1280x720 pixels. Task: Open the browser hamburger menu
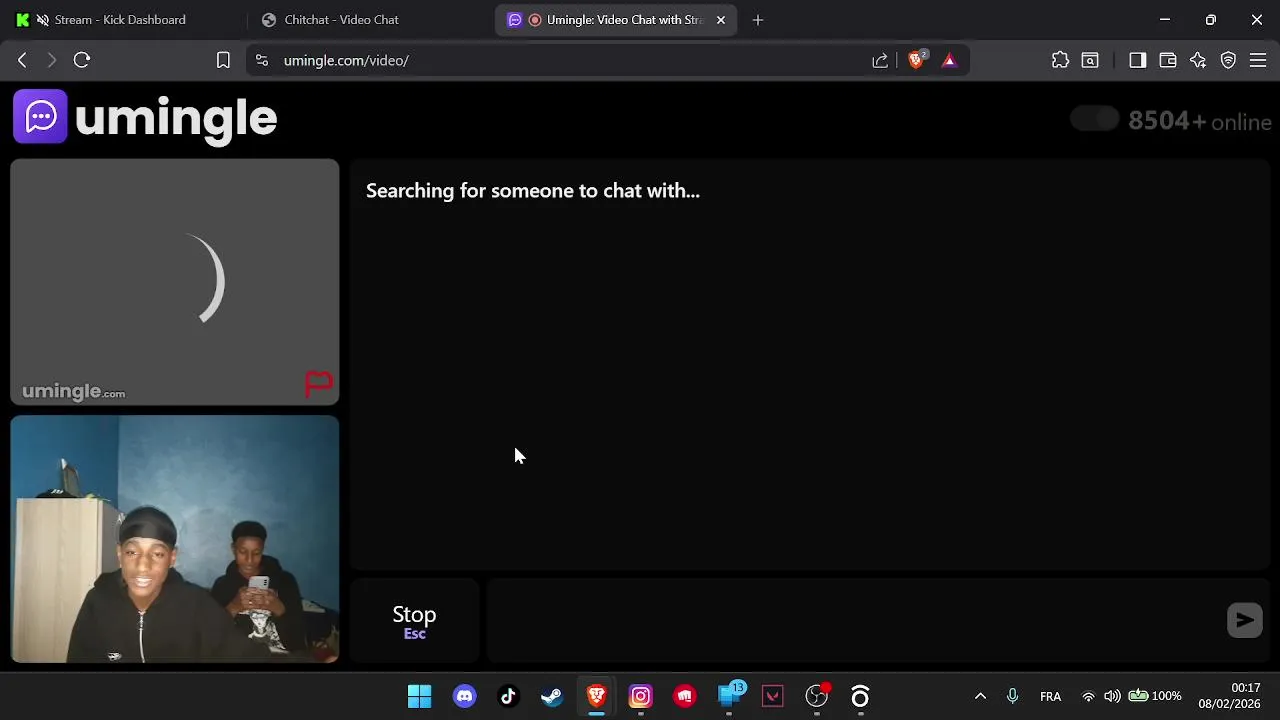[x=1258, y=60]
